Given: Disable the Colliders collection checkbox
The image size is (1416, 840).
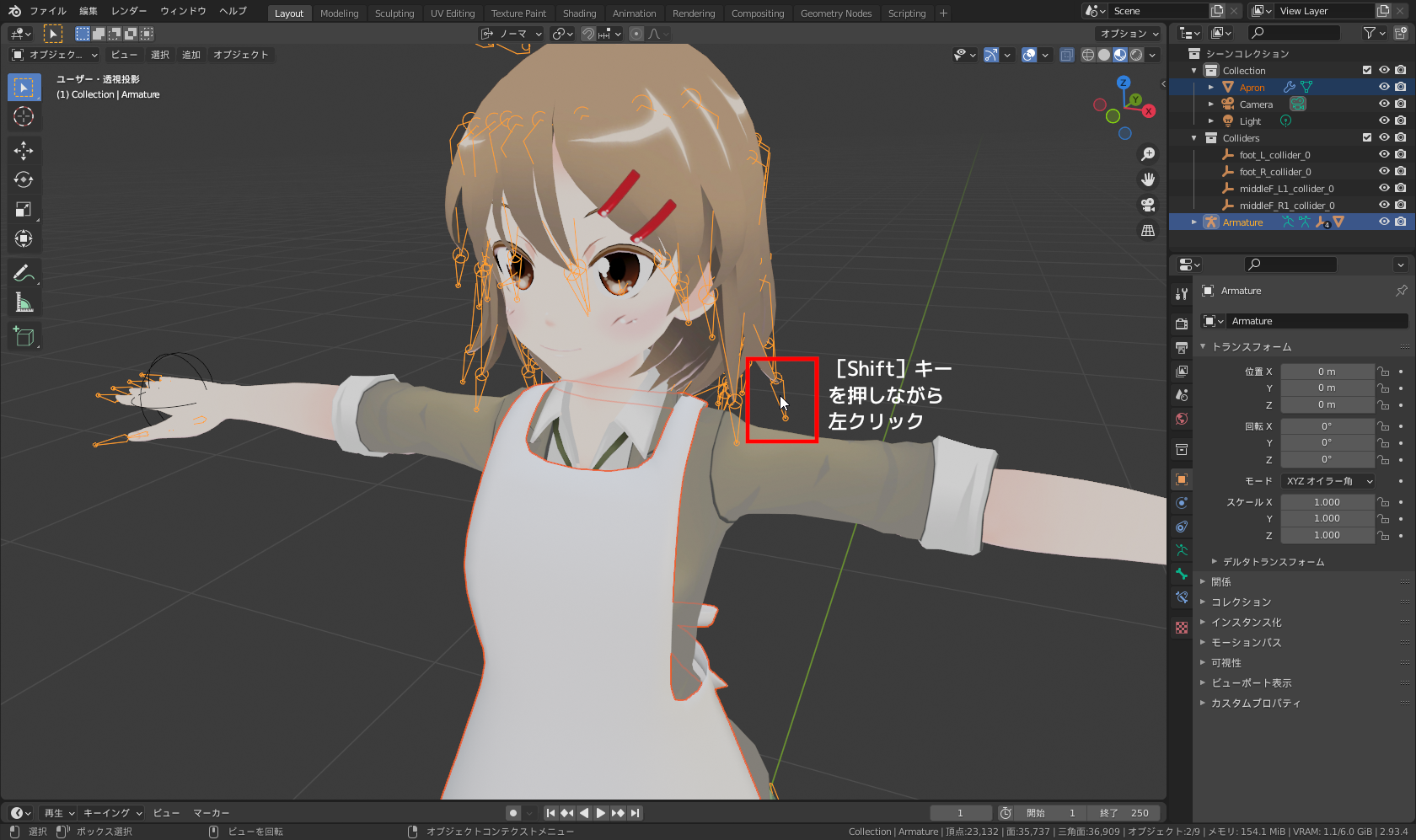Looking at the screenshot, I should [1367, 137].
